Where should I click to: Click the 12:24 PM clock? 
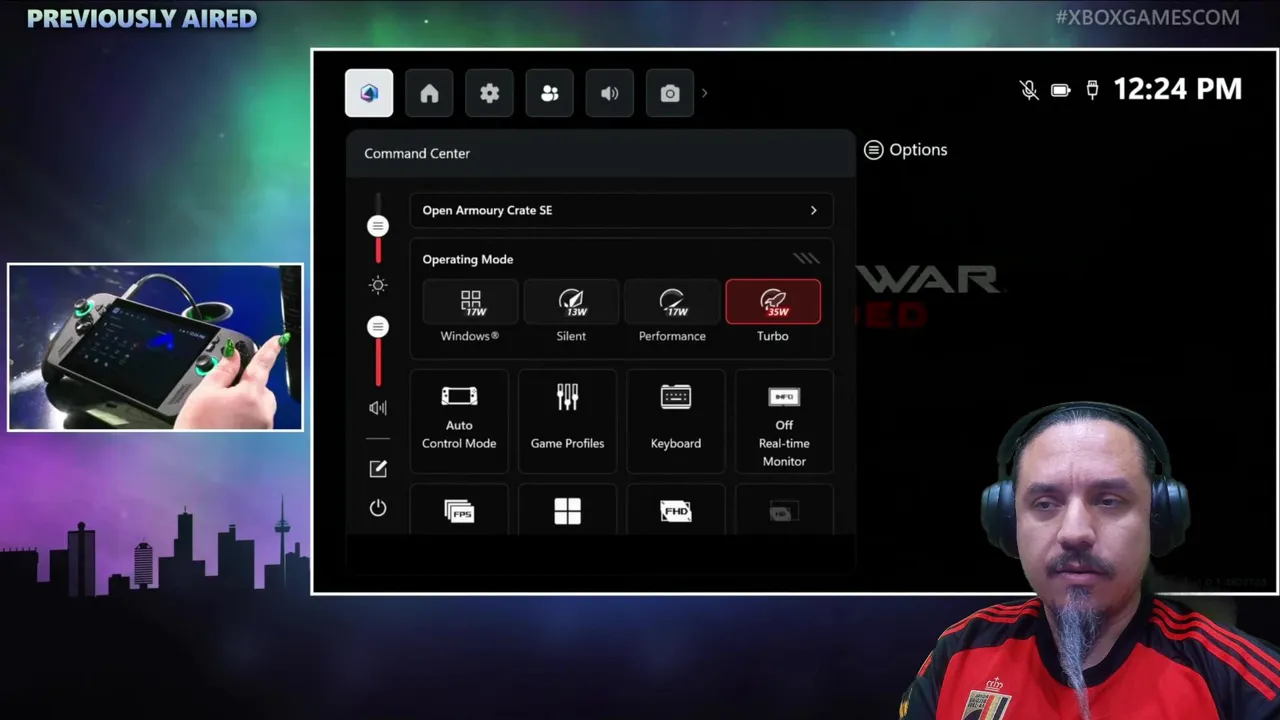point(1177,89)
